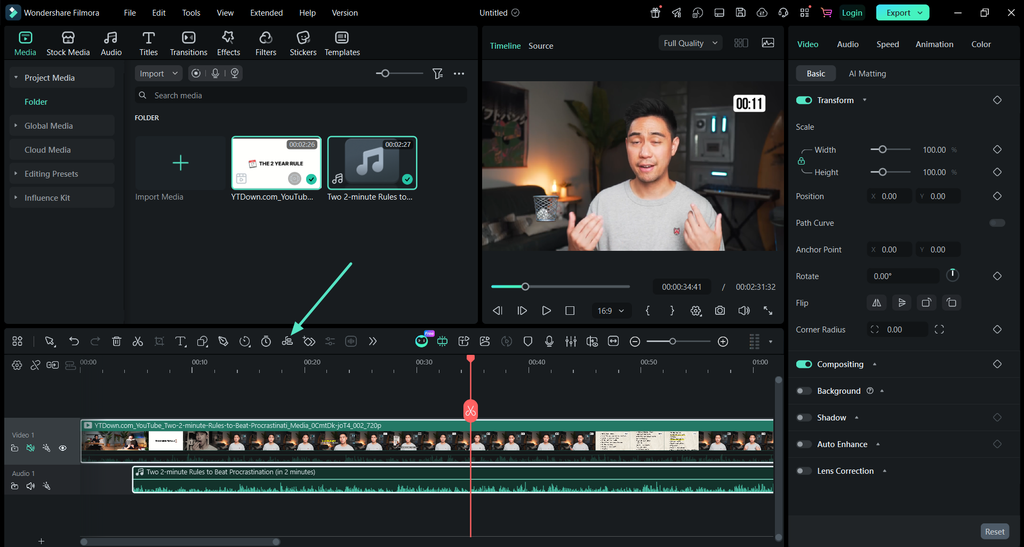Click the marker shield icon
The height and width of the screenshot is (547, 1024).
point(528,341)
